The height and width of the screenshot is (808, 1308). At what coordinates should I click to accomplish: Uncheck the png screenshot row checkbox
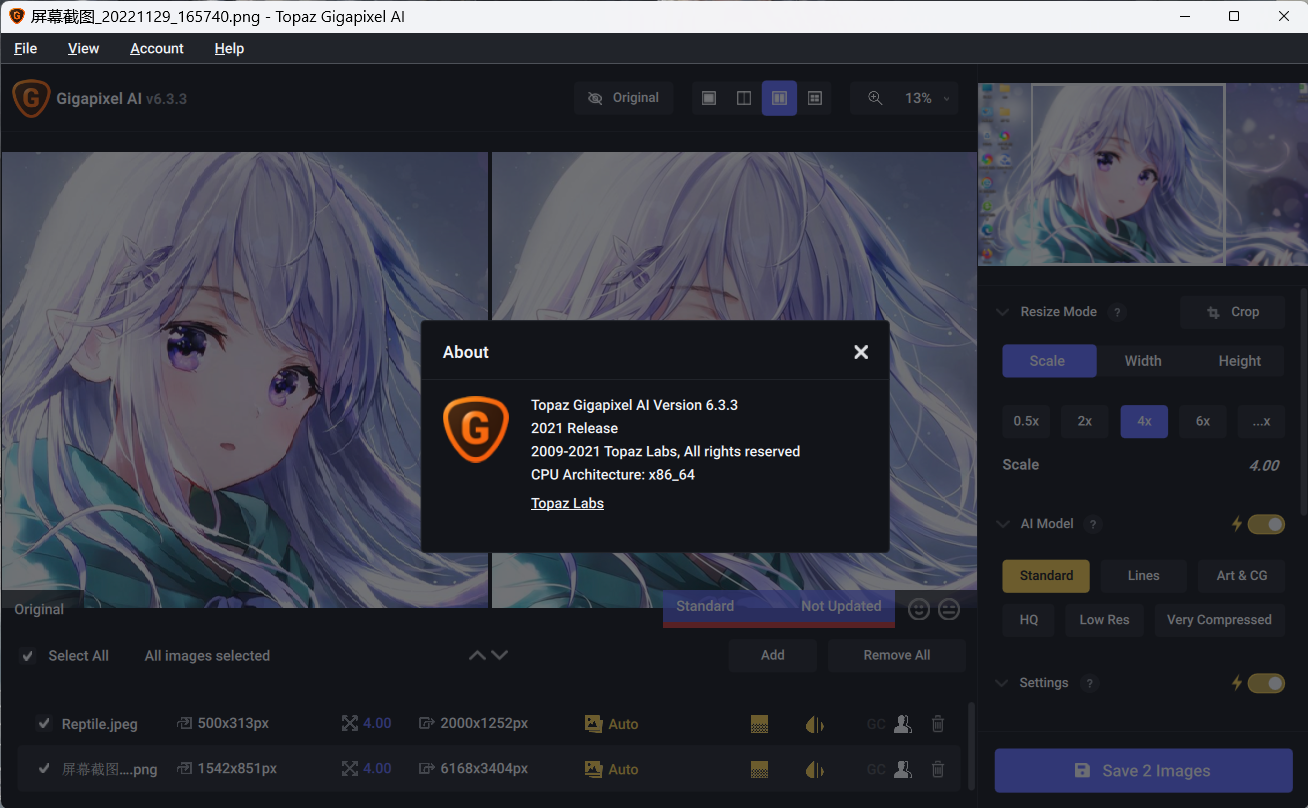[x=44, y=769]
